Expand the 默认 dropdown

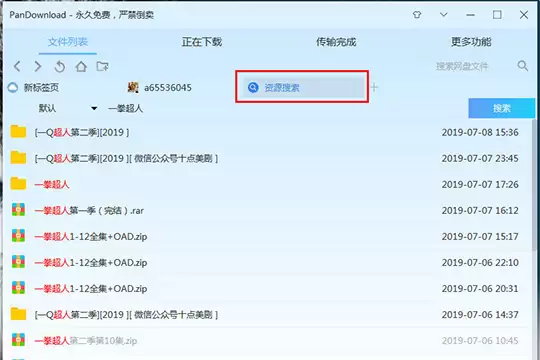click(67, 109)
